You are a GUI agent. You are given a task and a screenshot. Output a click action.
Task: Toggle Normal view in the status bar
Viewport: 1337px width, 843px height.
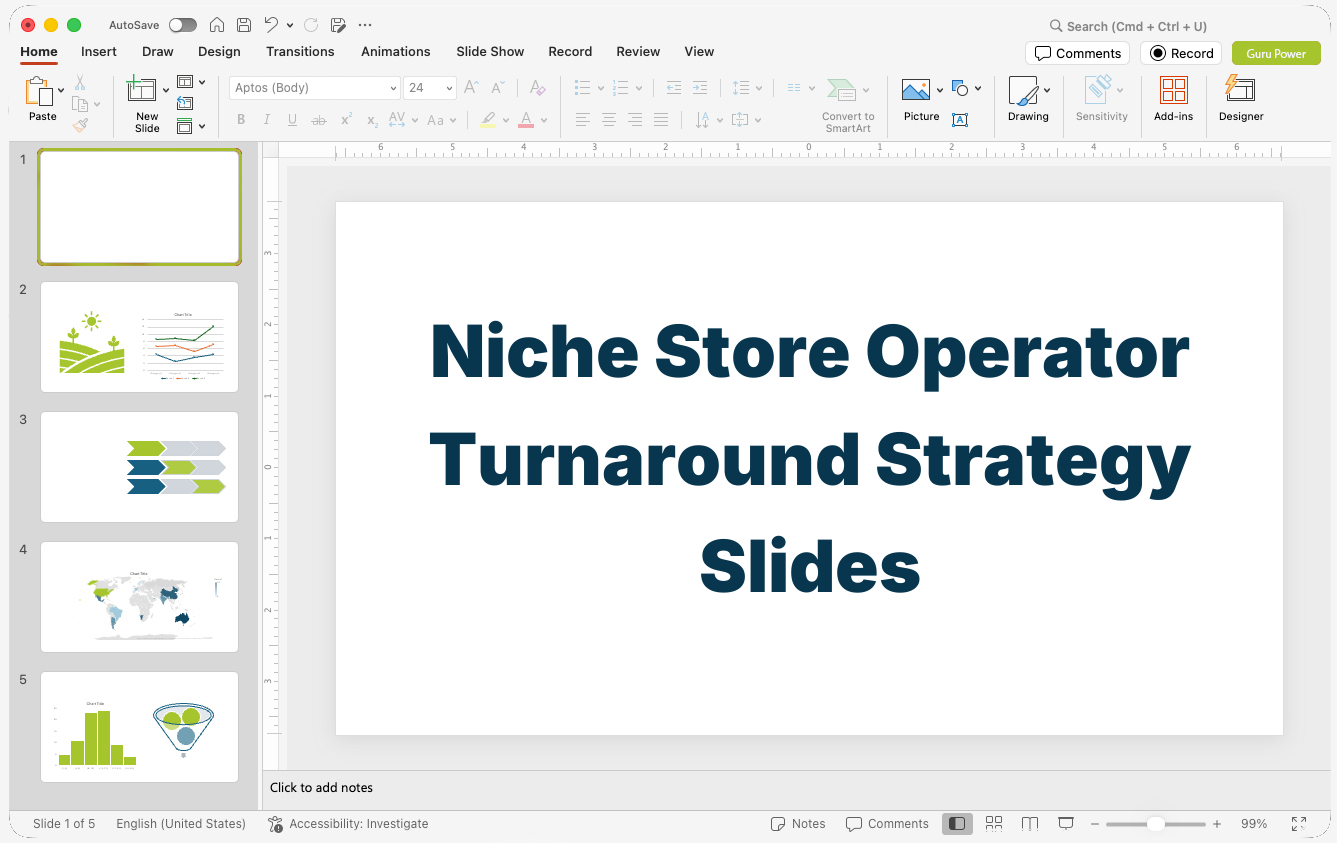pyautogui.click(x=958, y=823)
